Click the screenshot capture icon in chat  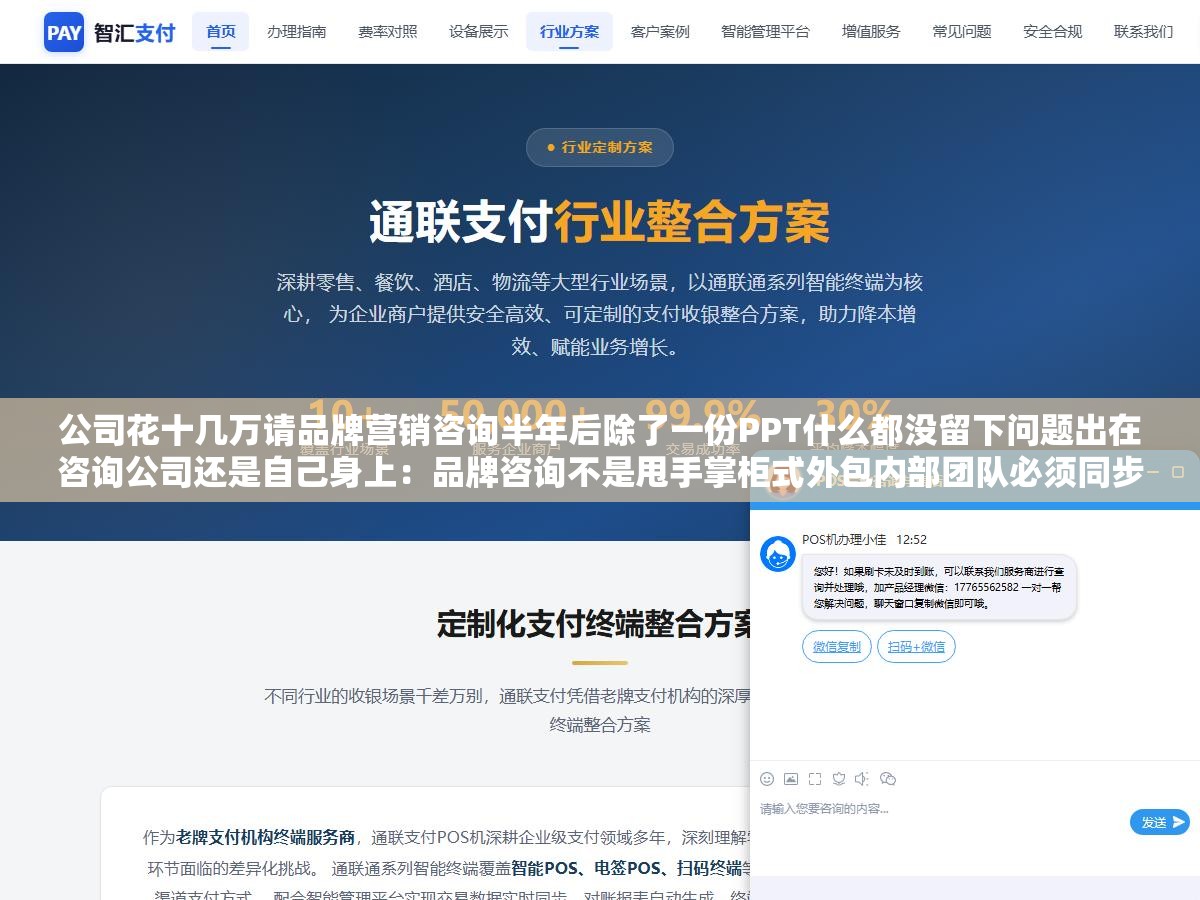click(x=815, y=778)
